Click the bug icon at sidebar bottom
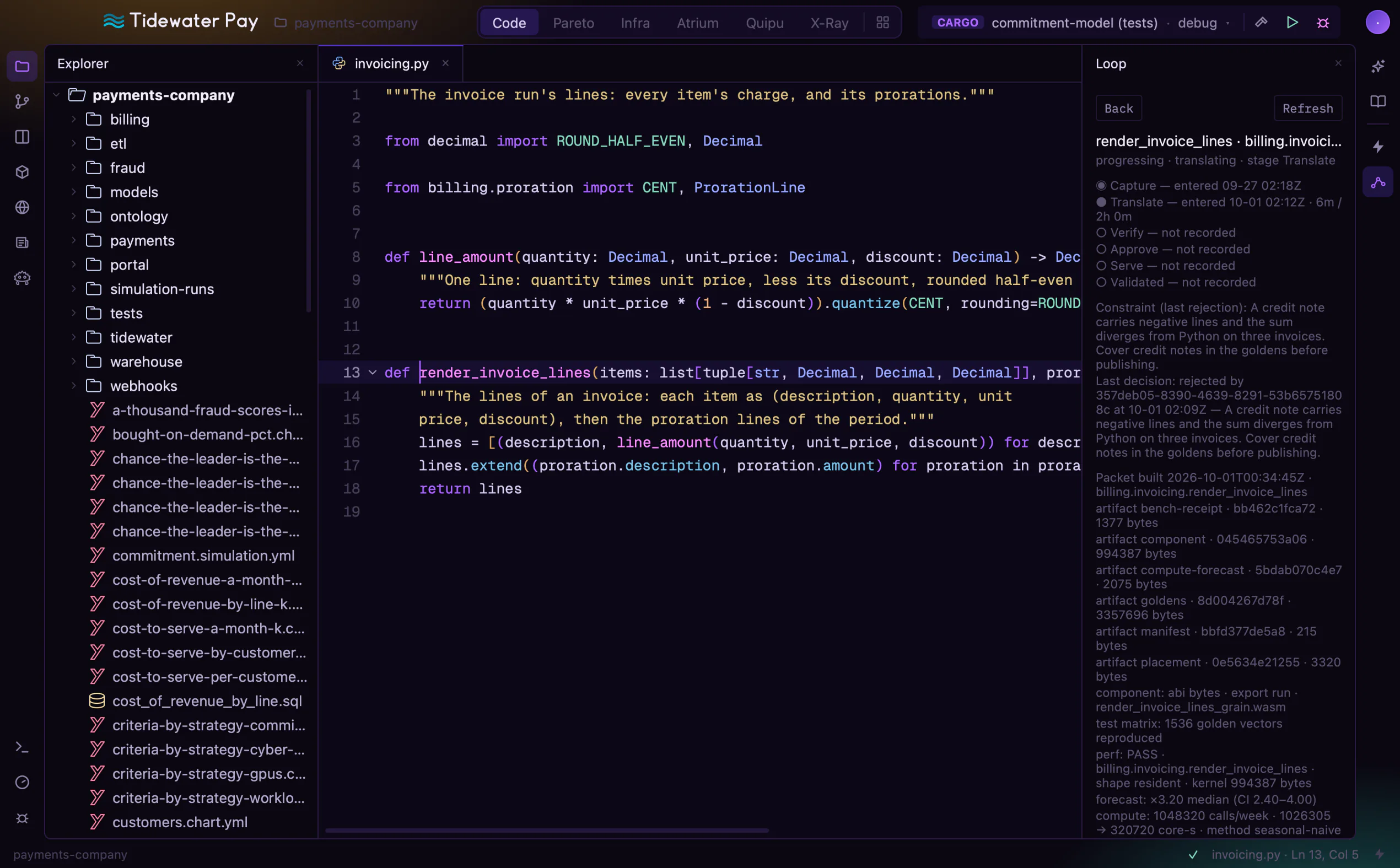Viewport: 1400px width, 868px height. click(22, 818)
